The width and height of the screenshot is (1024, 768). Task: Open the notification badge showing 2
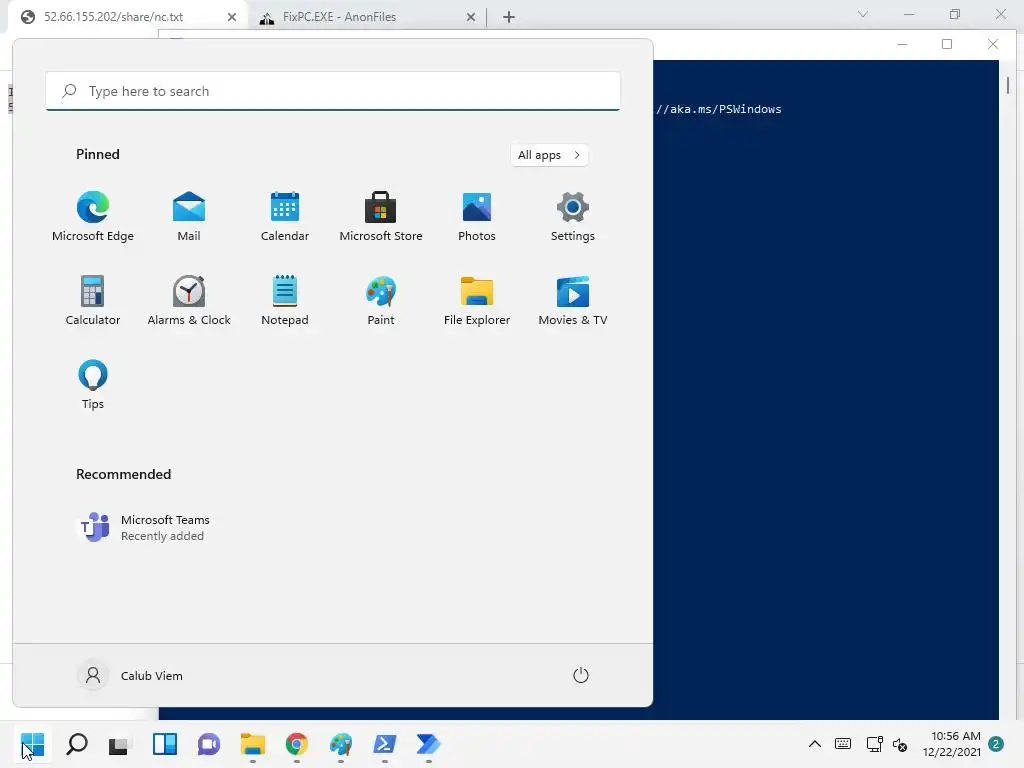click(x=996, y=744)
